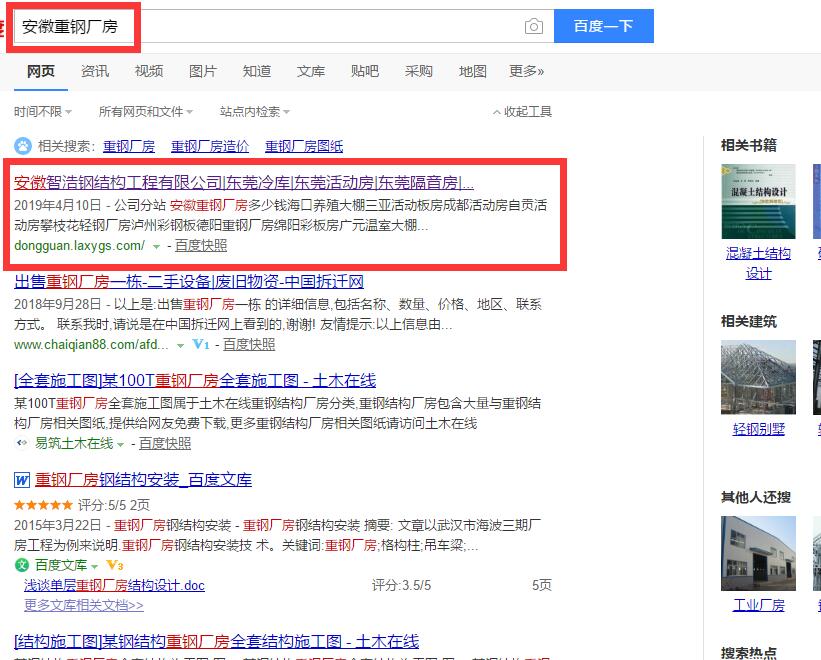Image resolution: width=821 pixels, height=660 pixels.
Task: Open the 浅谈单层重钢厂房结构设计.doc document
Action: click(x=114, y=585)
